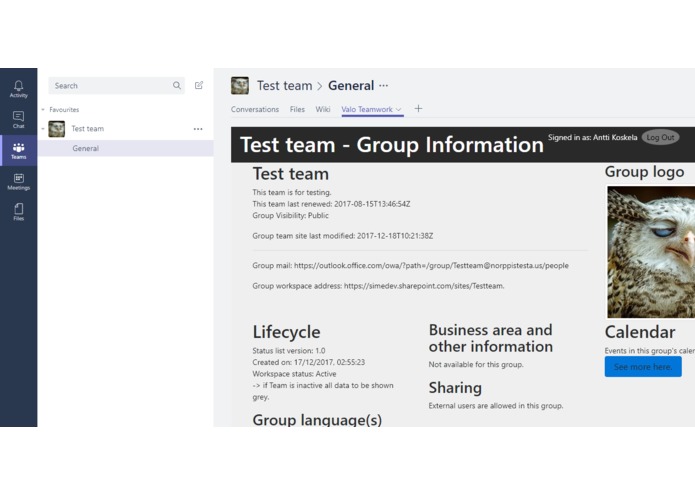The image size is (695, 494).
Task: Click 'Not available for this group' text
Action: (x=476, y=364)
